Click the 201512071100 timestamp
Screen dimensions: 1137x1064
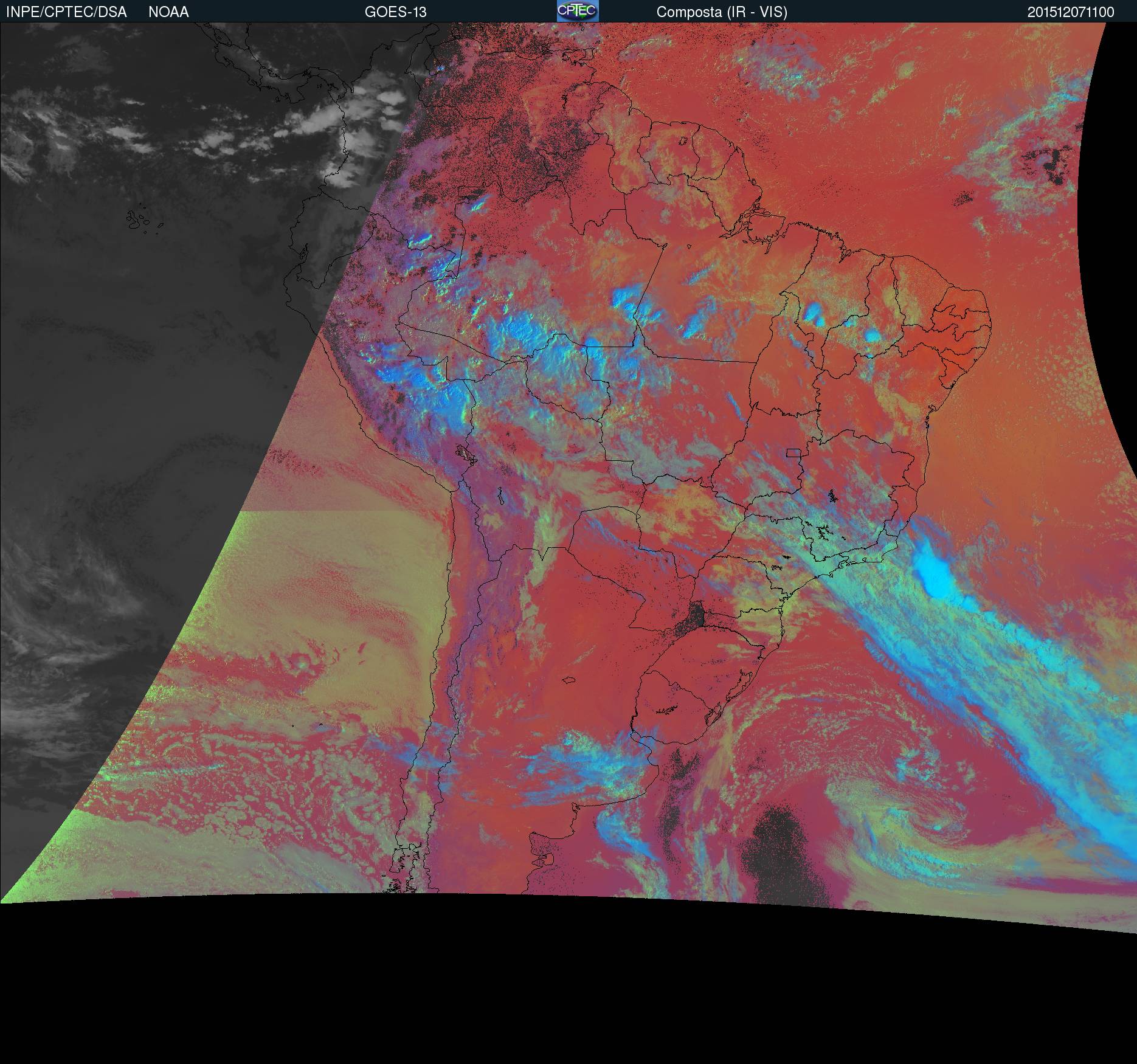click(1071, 12)
